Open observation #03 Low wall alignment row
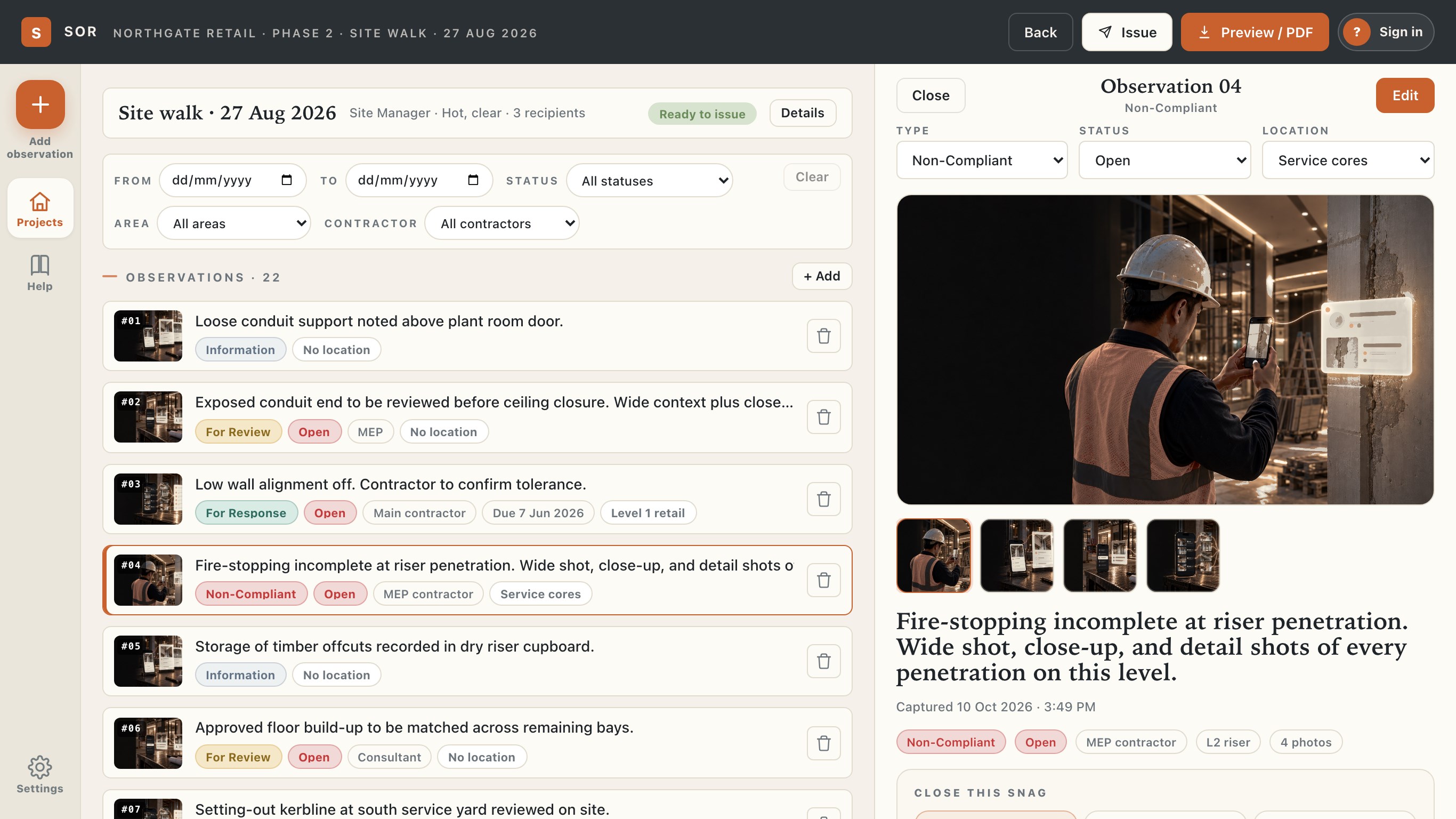 477,499
